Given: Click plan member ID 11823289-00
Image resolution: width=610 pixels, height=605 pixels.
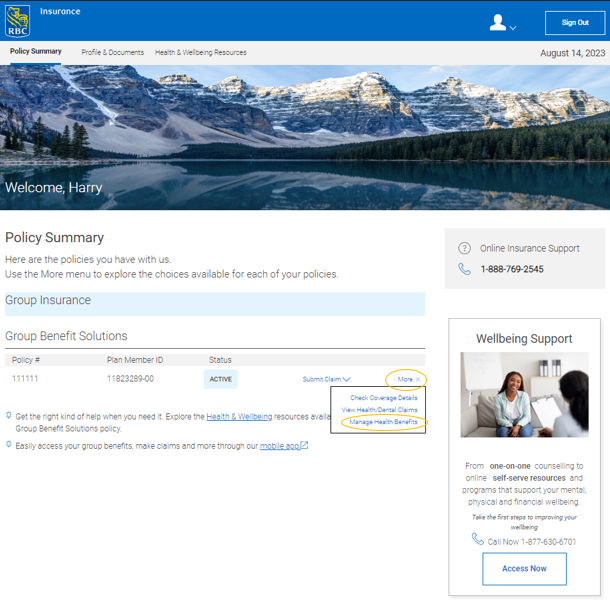Looking at the screenshot, I should click(130, 379).
